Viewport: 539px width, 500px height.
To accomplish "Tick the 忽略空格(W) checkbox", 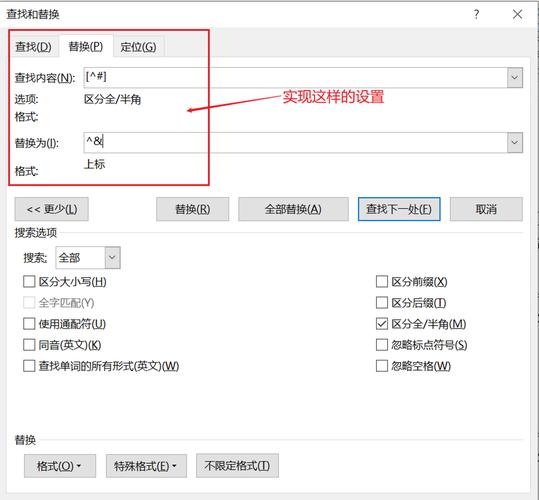I will tap(382, 366).
